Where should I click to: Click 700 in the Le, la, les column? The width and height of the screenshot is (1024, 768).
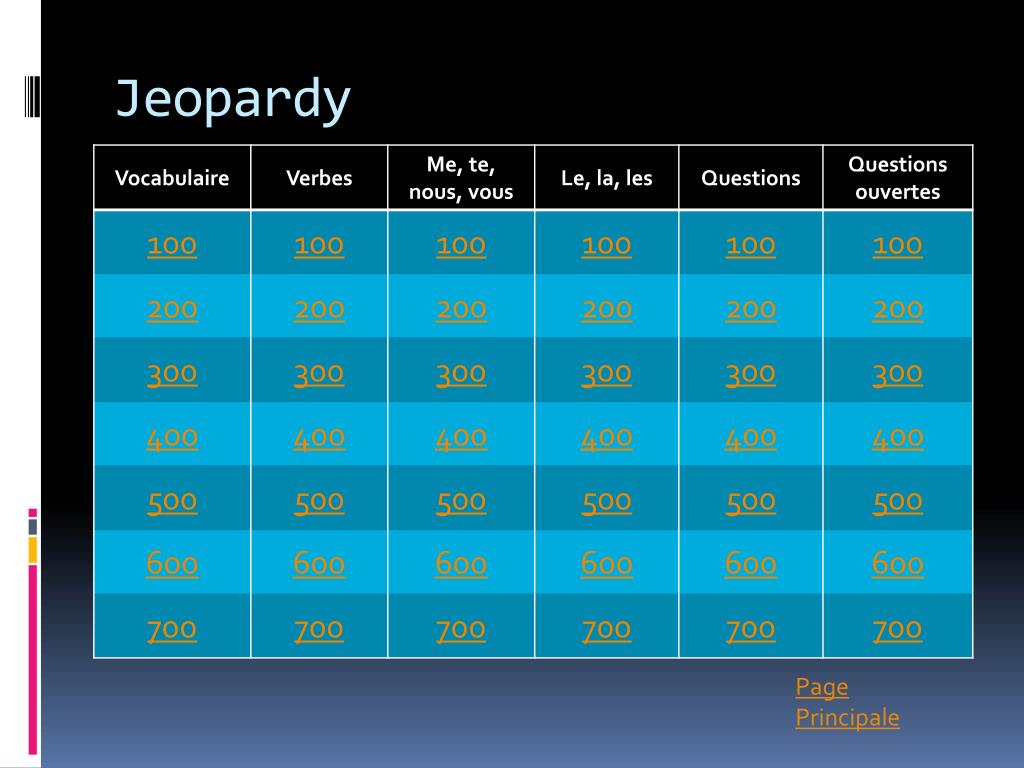click(607, 630)
